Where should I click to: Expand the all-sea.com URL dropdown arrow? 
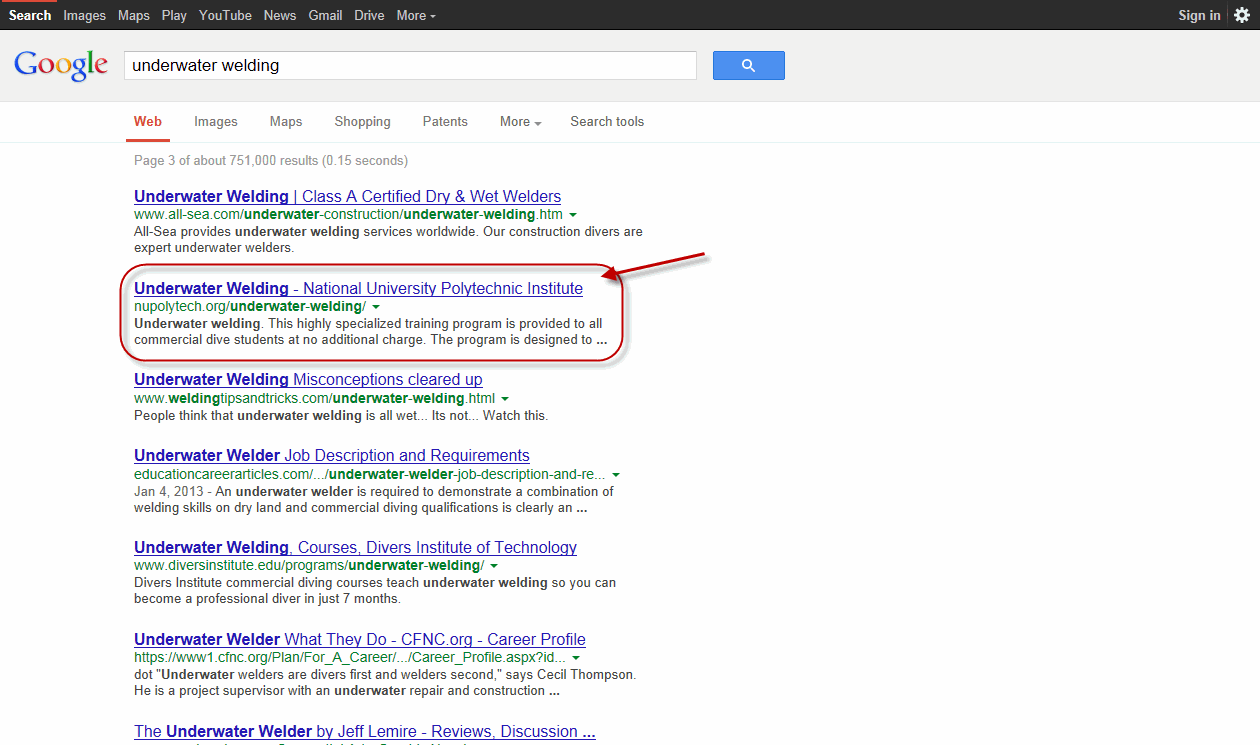click(x=573, y=215)
